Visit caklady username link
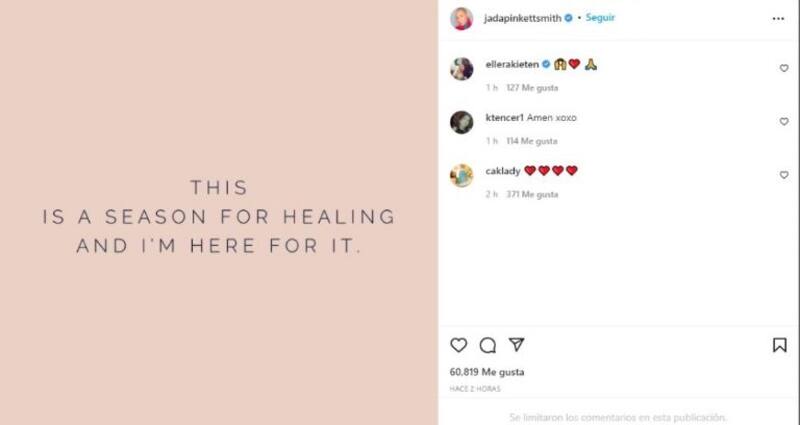800x425 pixels. click(503, 171)
